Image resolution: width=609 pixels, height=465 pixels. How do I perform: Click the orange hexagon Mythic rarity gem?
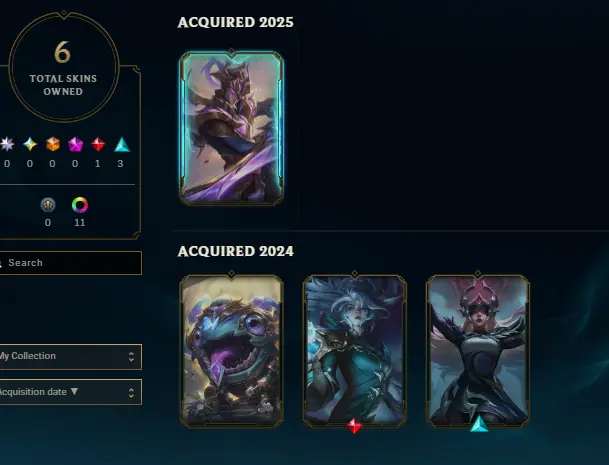[x=53, y=144]
